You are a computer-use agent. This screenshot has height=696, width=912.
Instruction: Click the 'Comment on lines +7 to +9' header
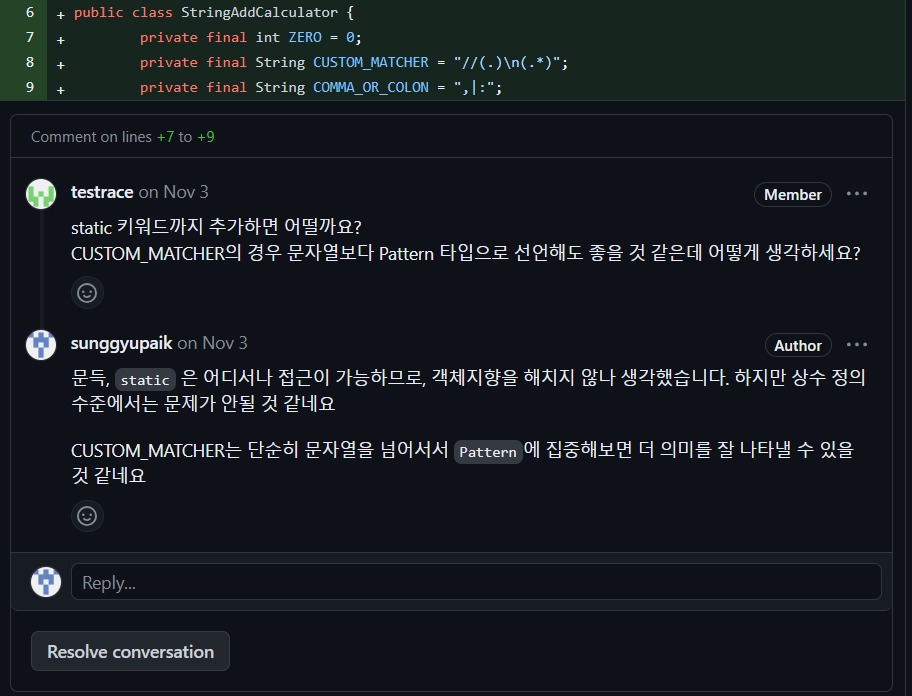tap(123, 137)
